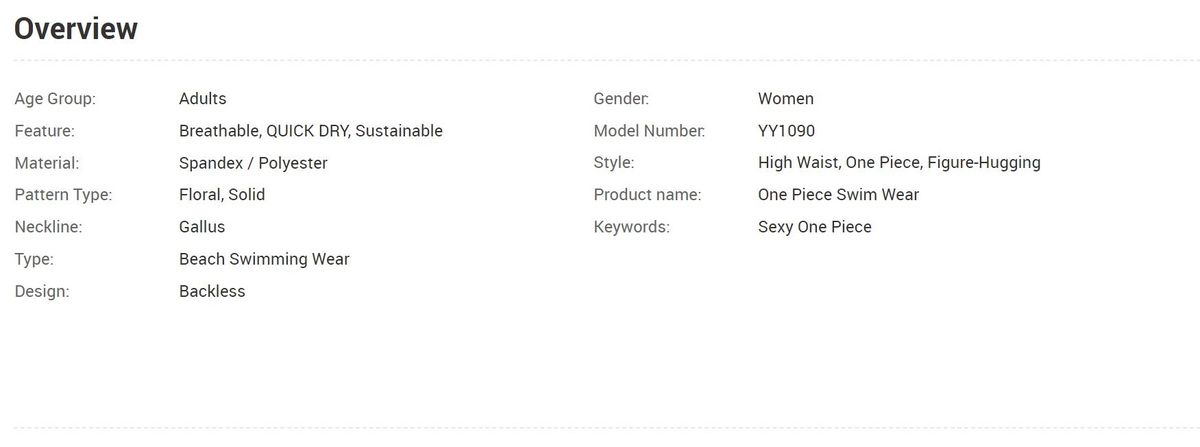
Task: Click the Beach Swimming Wear value
Action: coord(264,259)
